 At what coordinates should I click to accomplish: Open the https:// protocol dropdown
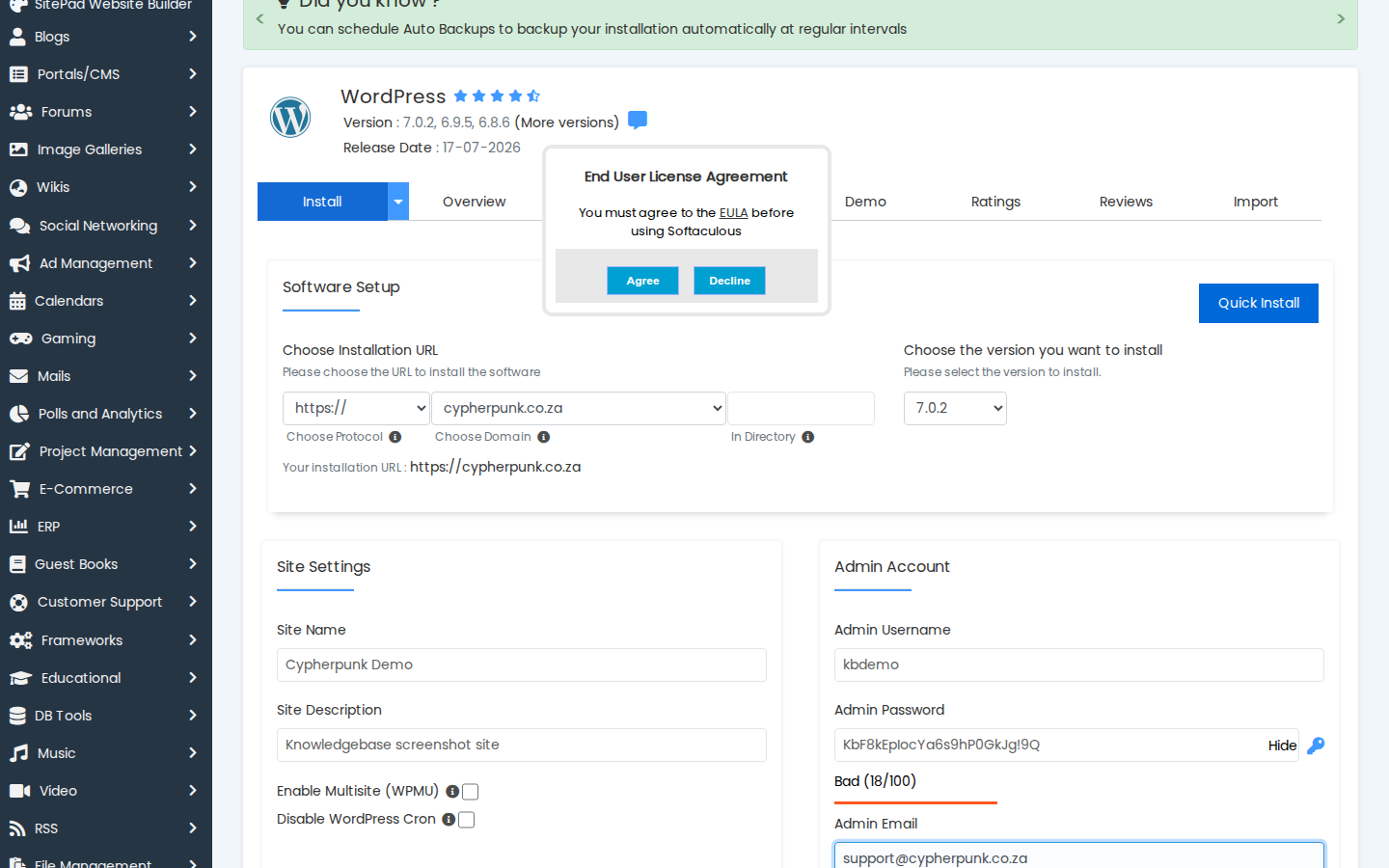[x=356, y=408]
